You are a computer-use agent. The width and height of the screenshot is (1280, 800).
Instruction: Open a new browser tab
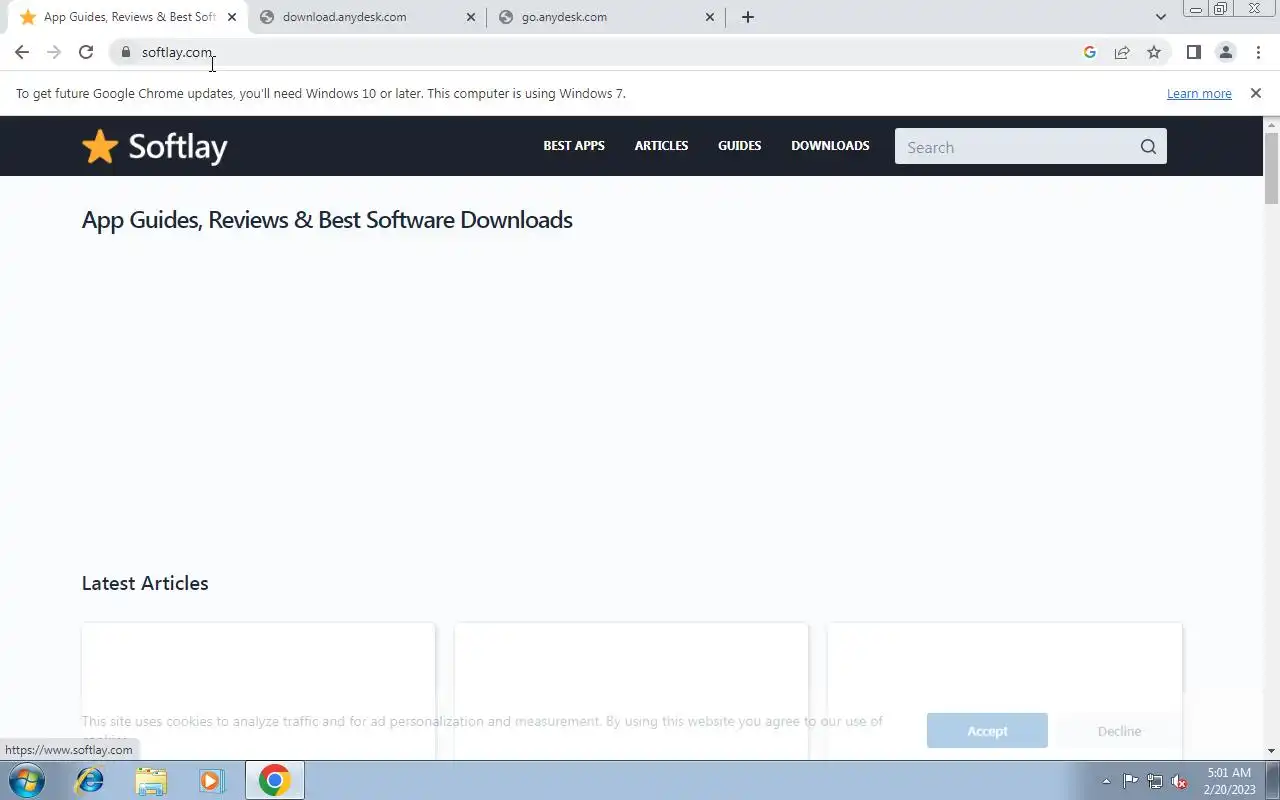pos(748,17)
